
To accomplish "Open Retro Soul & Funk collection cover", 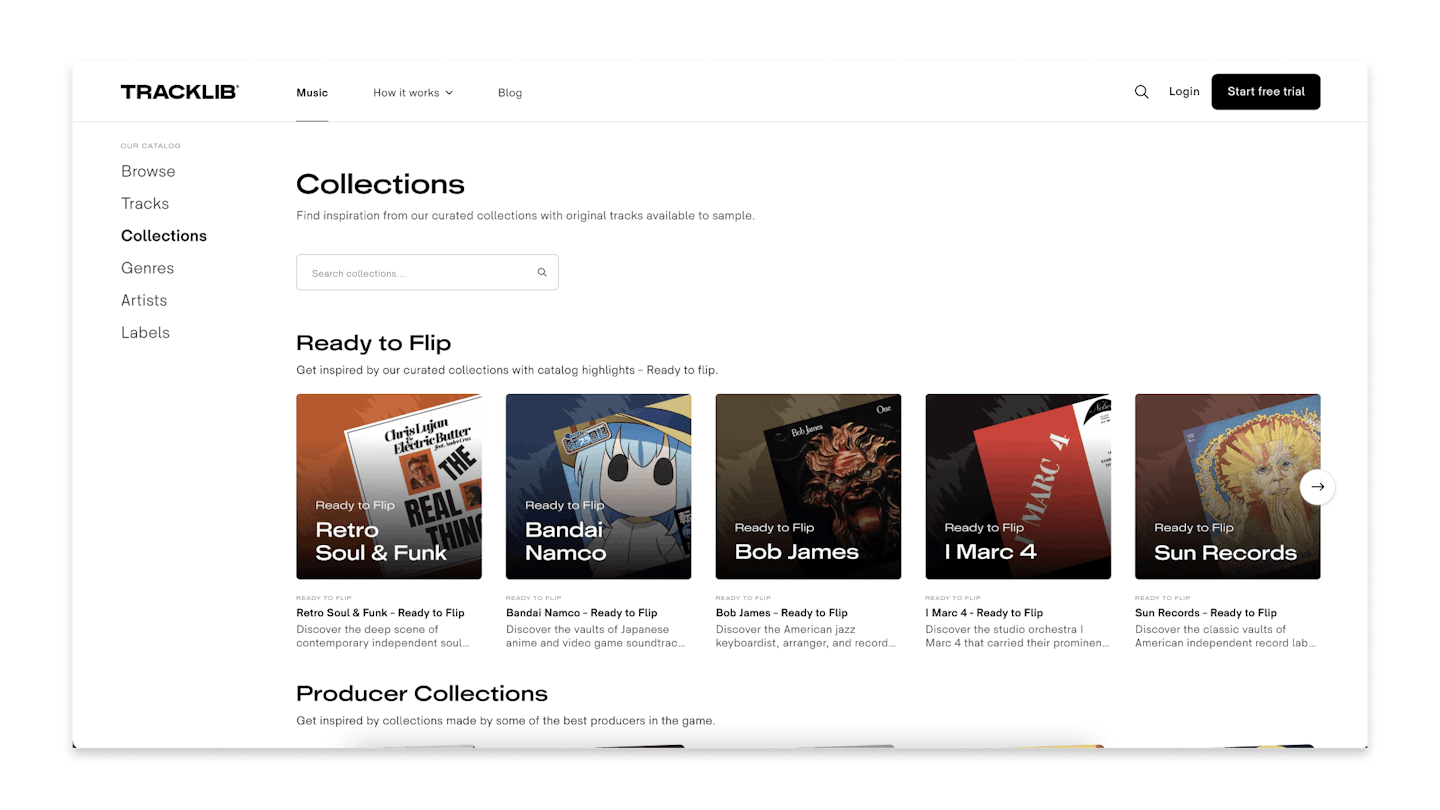I will pos(389,486).
